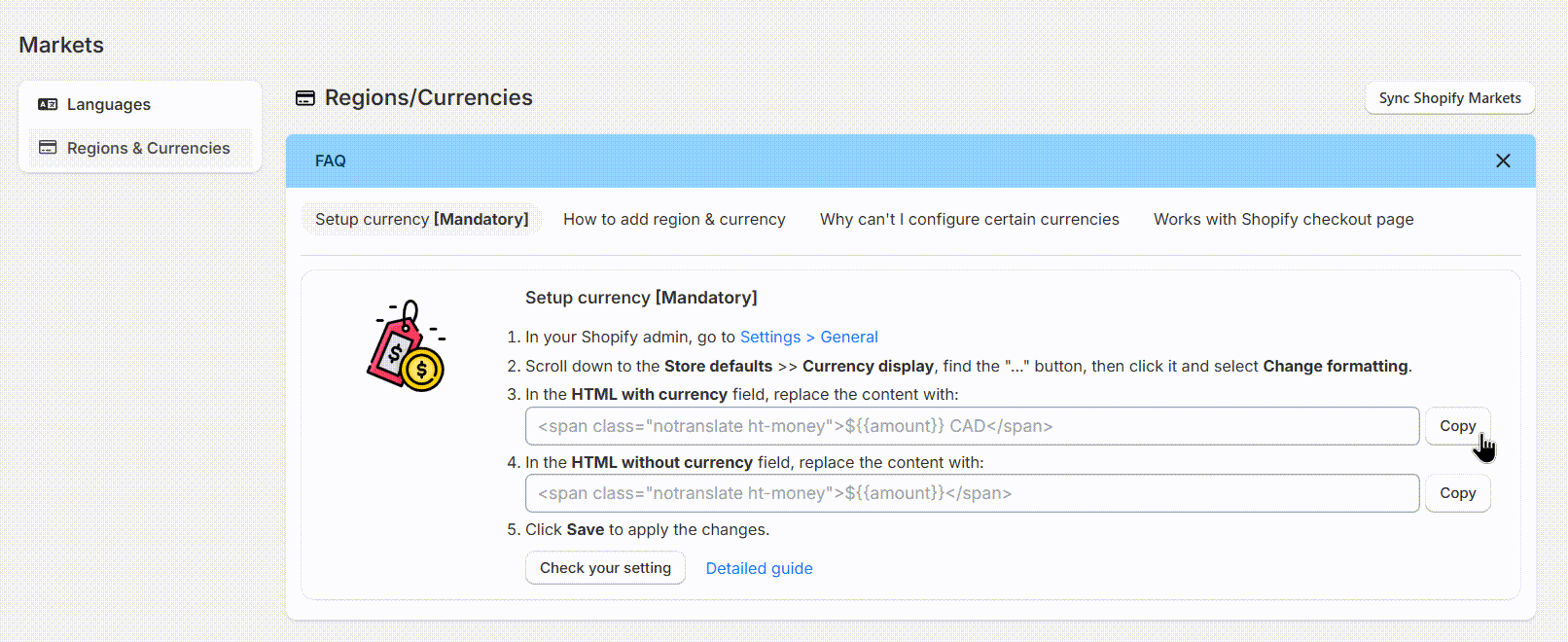Click Check your setting button

pos(605,568)
